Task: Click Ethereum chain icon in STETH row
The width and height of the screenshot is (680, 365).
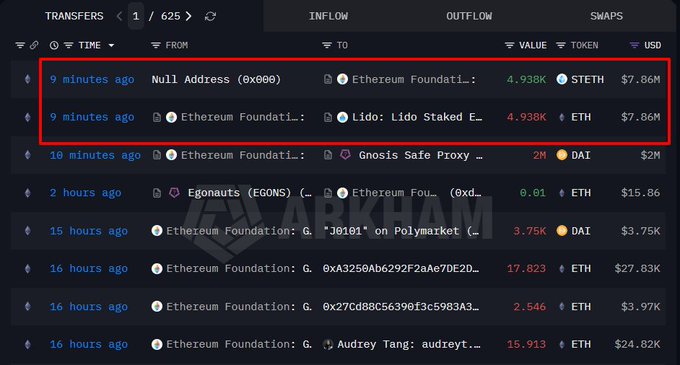Action: click(x=27, y=79)
